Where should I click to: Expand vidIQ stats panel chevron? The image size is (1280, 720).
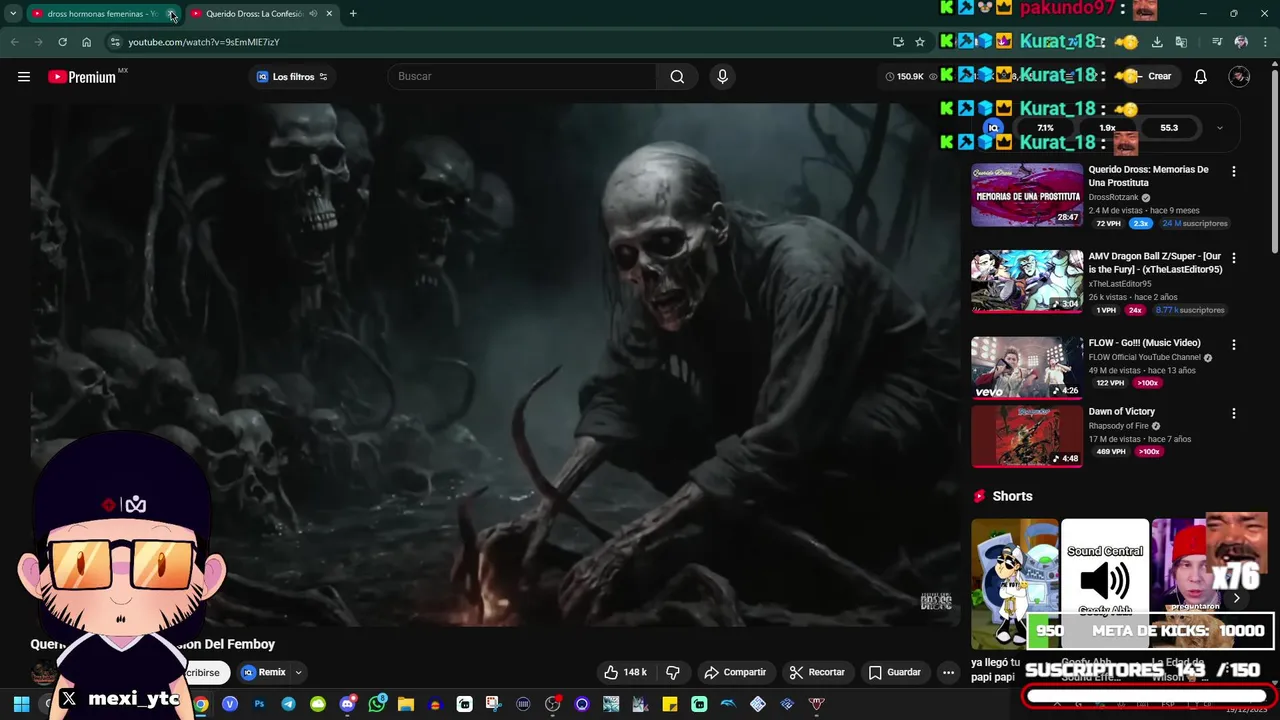pyautogui.click(x=1219, y=128)
